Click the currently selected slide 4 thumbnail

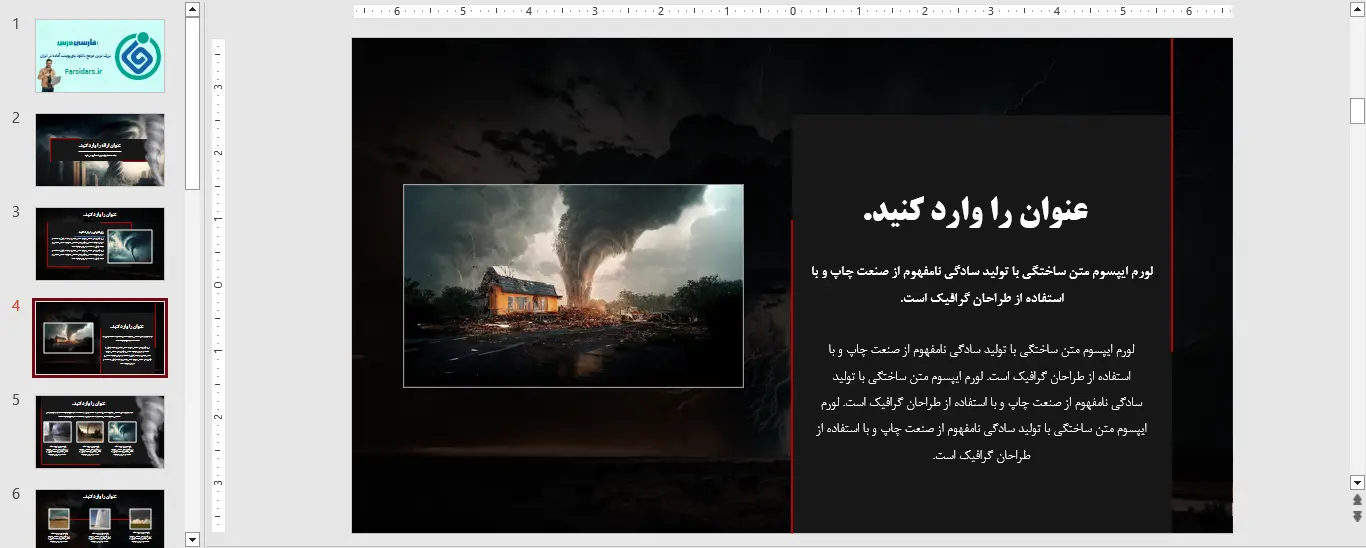click(100, 338)
